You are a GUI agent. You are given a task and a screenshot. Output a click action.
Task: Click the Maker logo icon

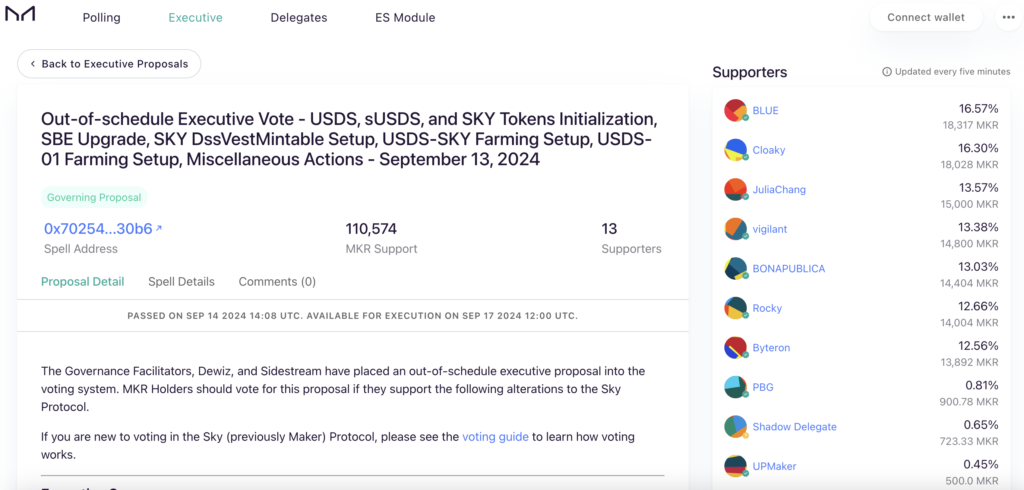click(20, 14)
